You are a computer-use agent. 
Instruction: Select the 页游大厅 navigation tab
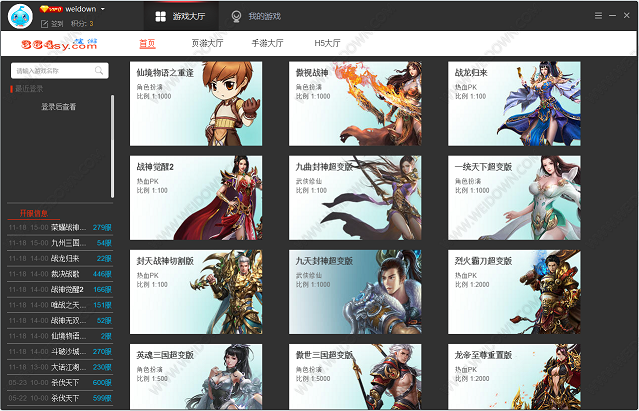pos(207,43)
